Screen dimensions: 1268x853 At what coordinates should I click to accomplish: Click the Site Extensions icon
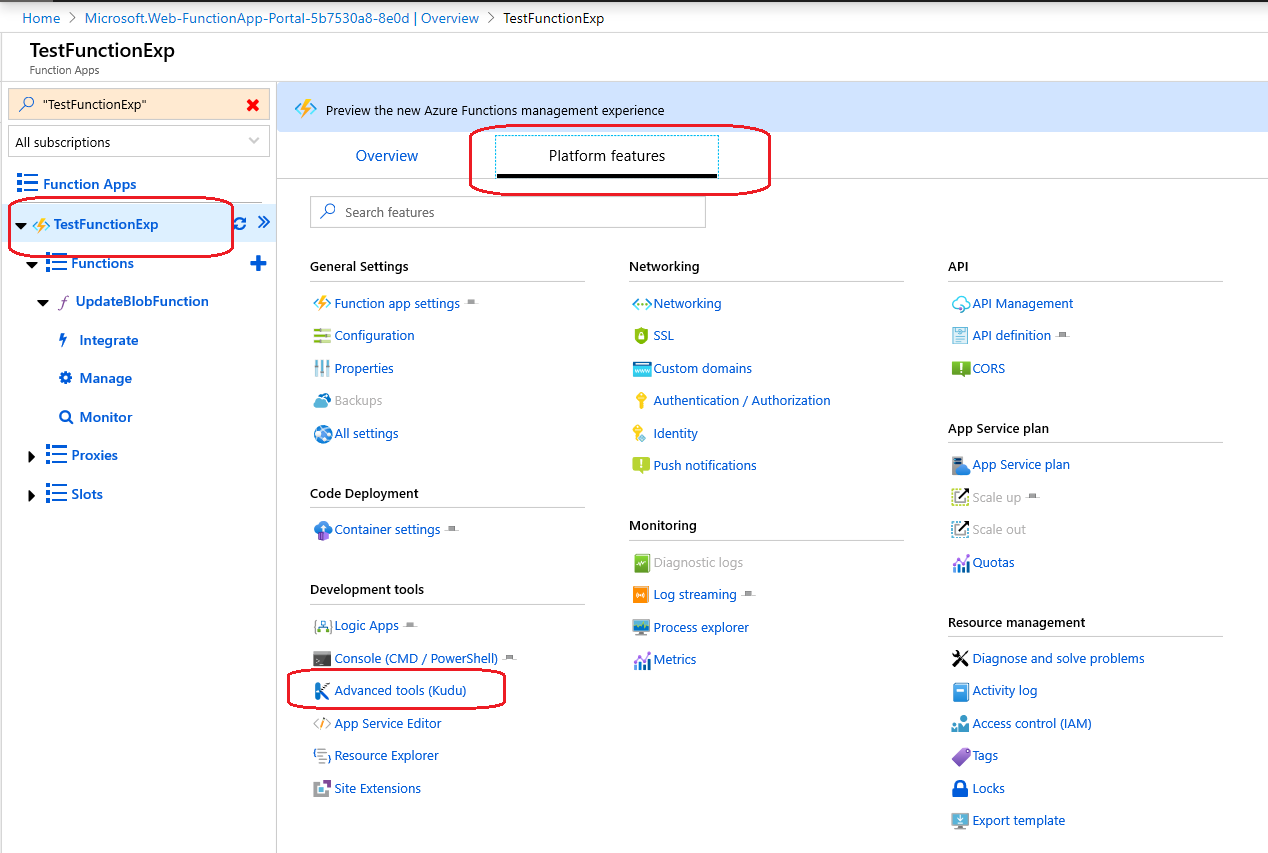coord(322,789)
